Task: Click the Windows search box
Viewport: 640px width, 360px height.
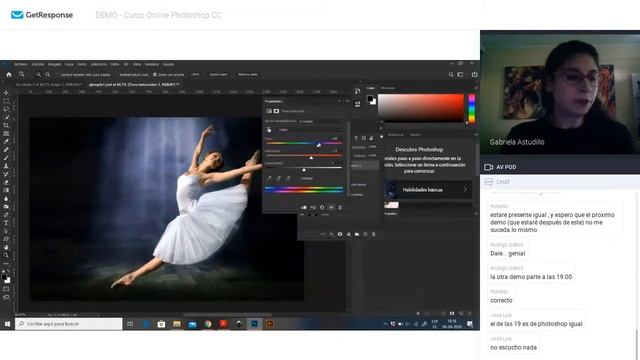Action: pyautogui.click(x=69, y=324)
